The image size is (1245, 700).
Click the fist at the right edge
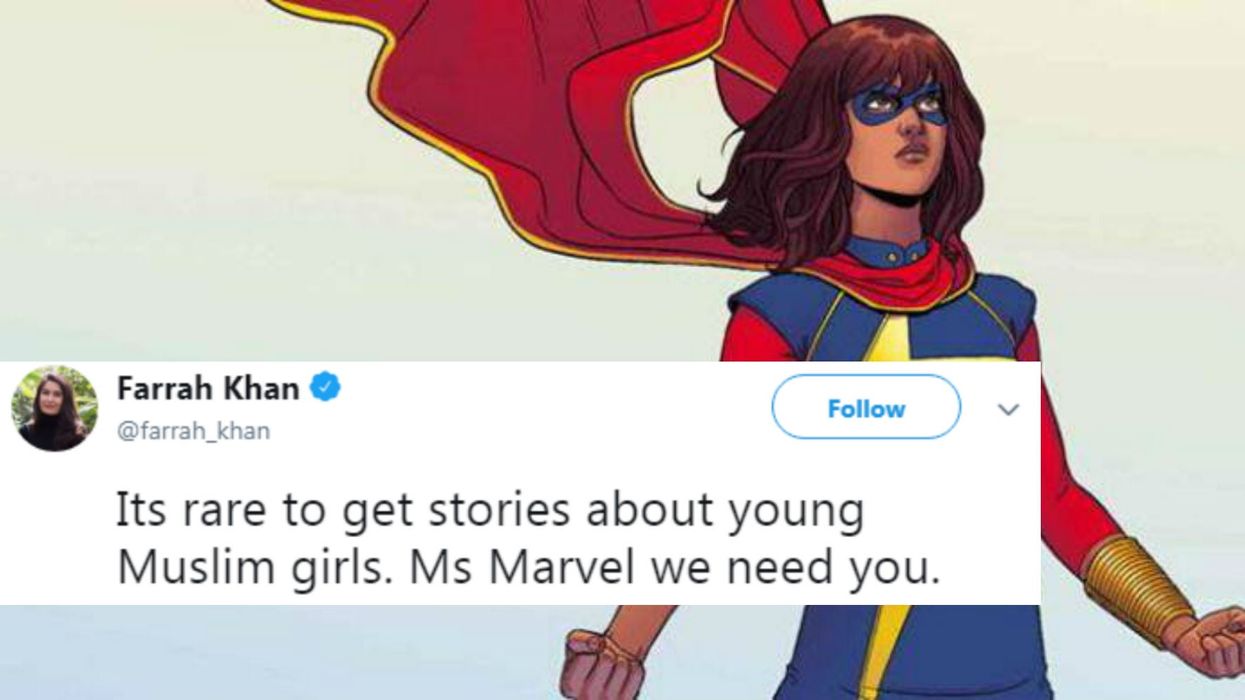(x=1215, y=641)
